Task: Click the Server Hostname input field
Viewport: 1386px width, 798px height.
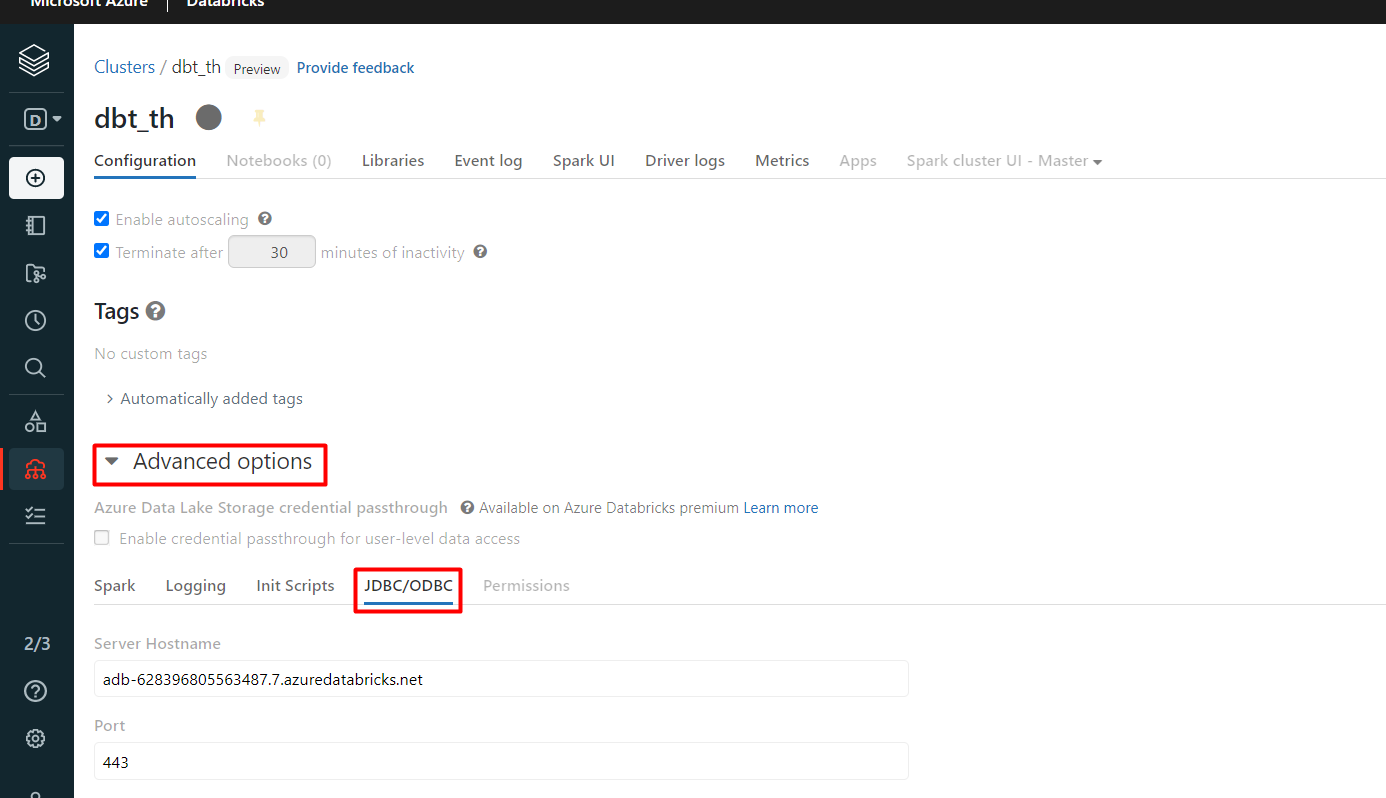Action: [500, 678]
